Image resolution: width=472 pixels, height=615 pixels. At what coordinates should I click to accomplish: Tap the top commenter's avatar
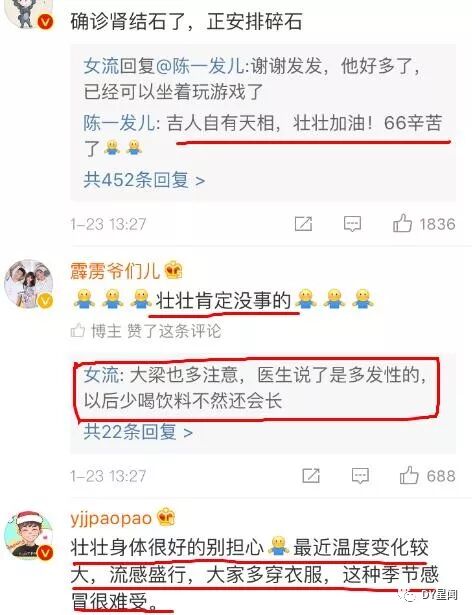coord(27,14)
